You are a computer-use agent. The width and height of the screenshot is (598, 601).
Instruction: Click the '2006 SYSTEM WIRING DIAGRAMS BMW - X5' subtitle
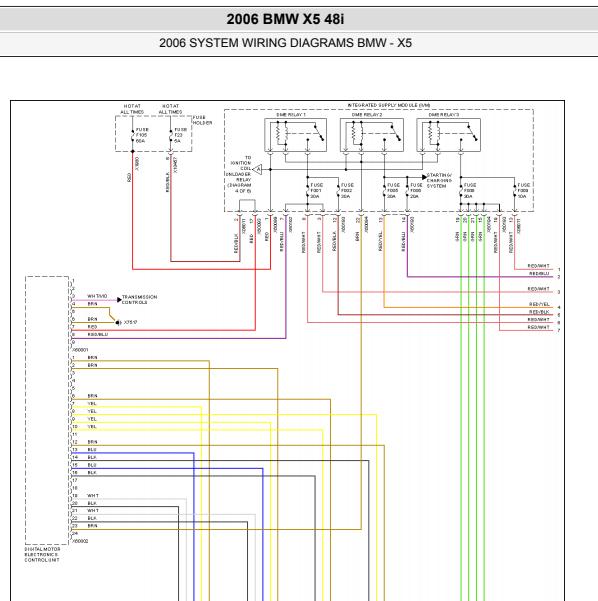click(285, 43)
